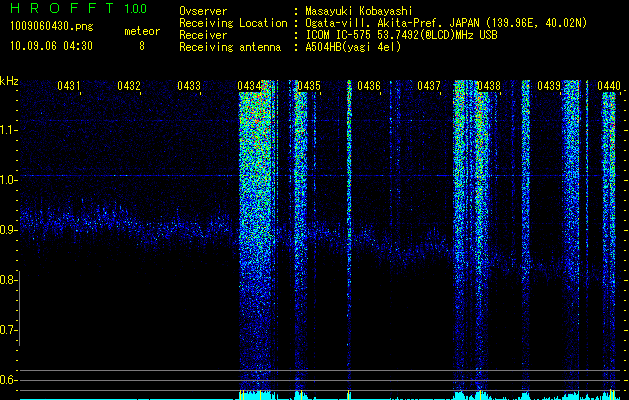629x400 pixels.
Task: Click the observer name Masayuki Kobayashi
Action: point(359,11)
